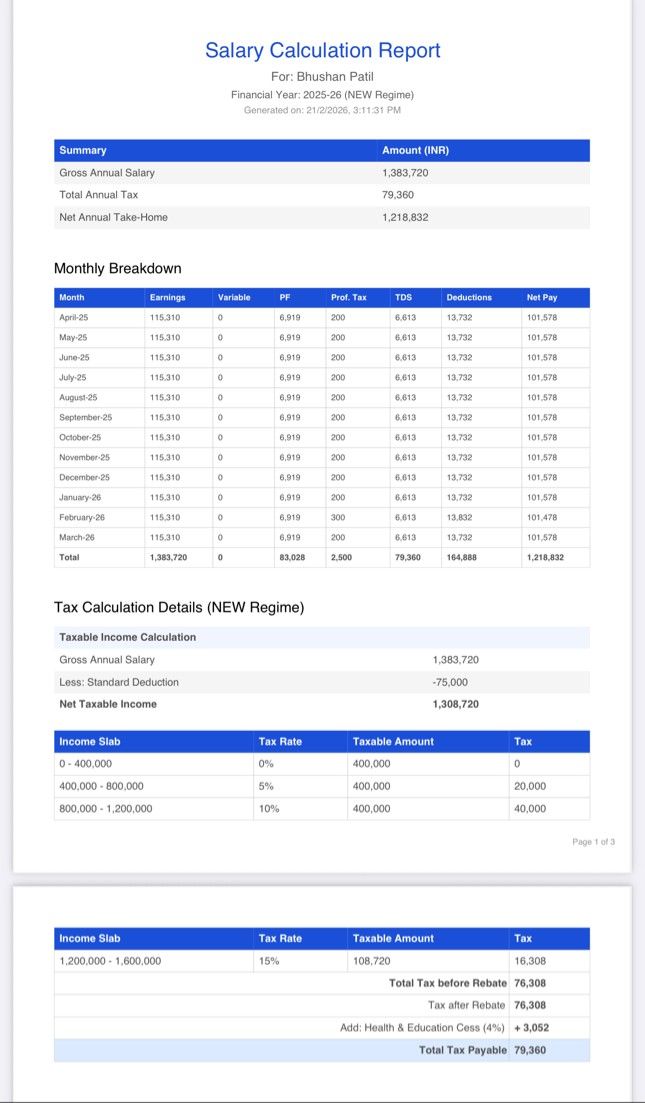Viewport: 645px width, 1103px height.
Task: Select the Net Taxable Income value 1,308,720
Action: (456, 704)
